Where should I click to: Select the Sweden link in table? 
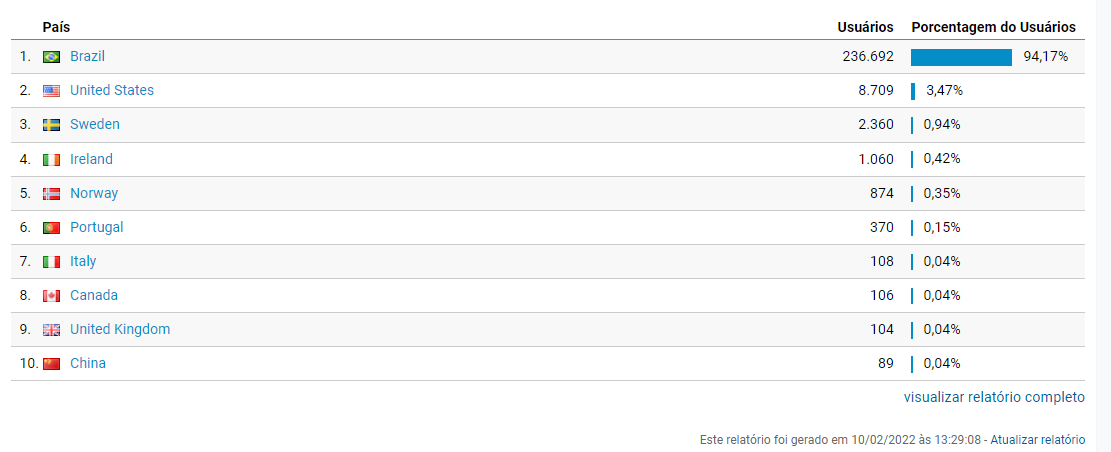tap(95, 125)
